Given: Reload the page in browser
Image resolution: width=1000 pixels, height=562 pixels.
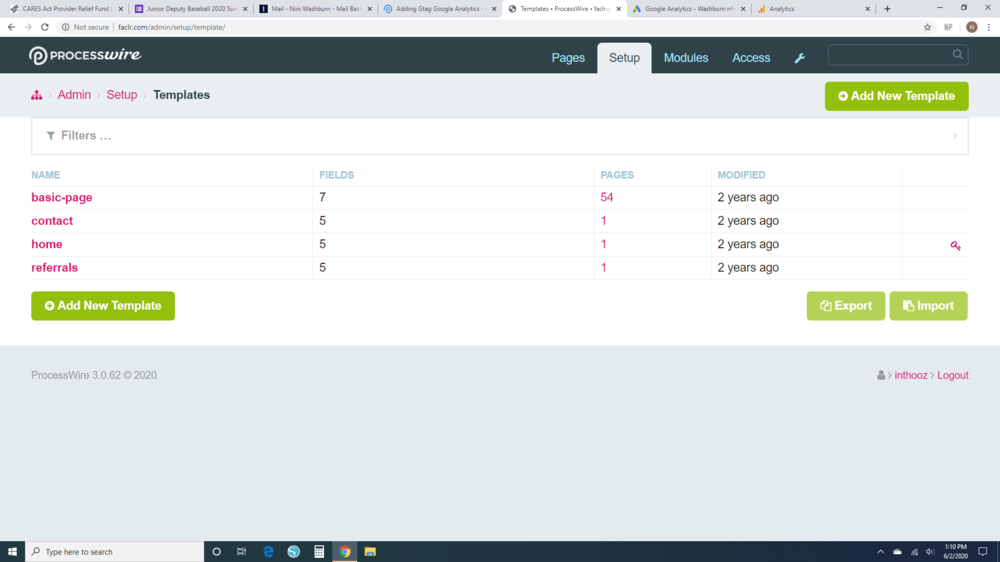Looking at the screenshot, I should (x=45, y=27).
